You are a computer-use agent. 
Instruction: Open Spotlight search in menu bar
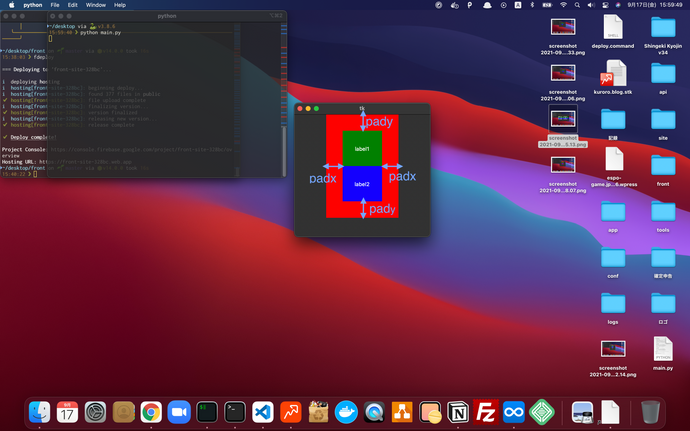click(x=577, y=5)
